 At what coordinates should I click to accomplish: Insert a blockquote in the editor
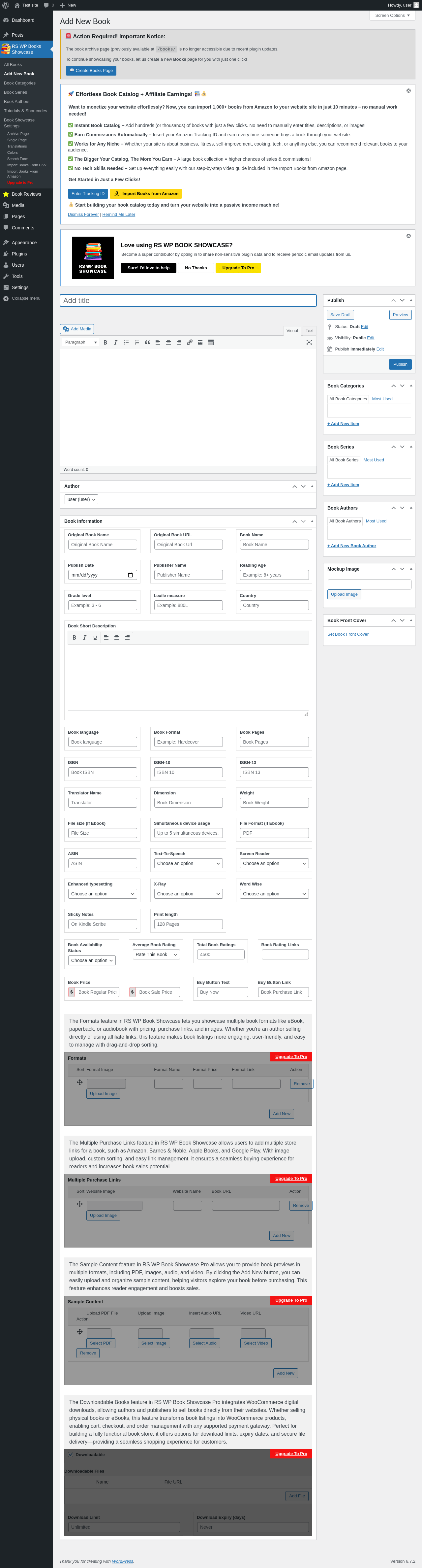click(x=147, y=342)
